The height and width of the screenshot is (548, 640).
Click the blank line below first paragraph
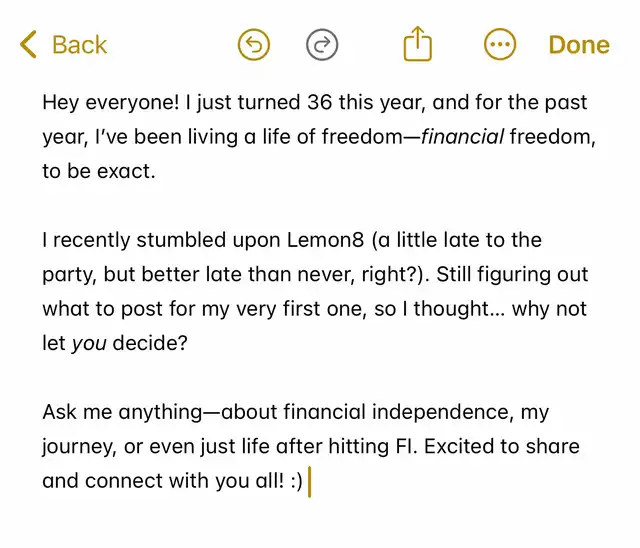pos(318,205)
